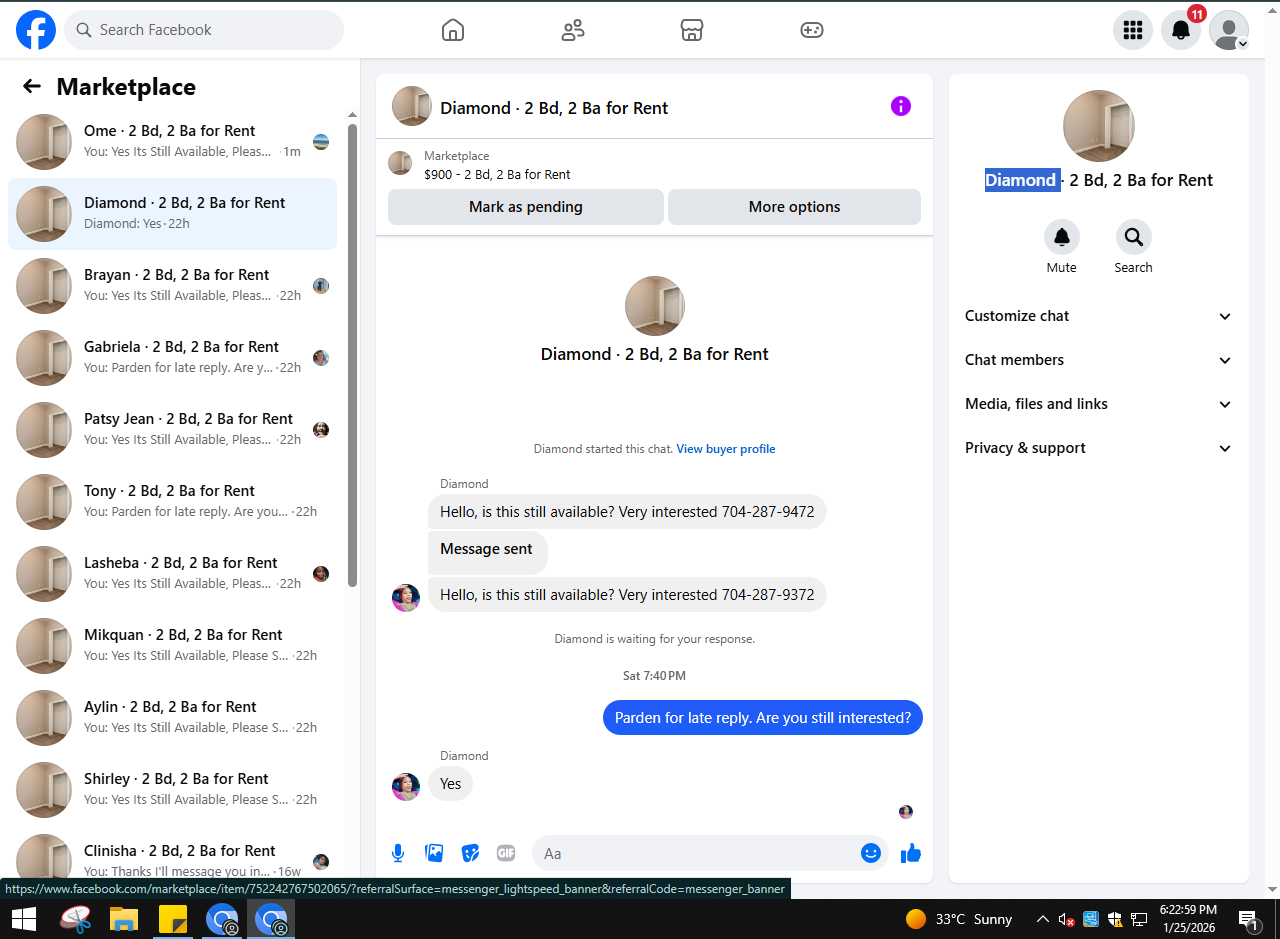Click the message ending 704-287-9372
This screenshot has height=939, width=1280.
627,595
